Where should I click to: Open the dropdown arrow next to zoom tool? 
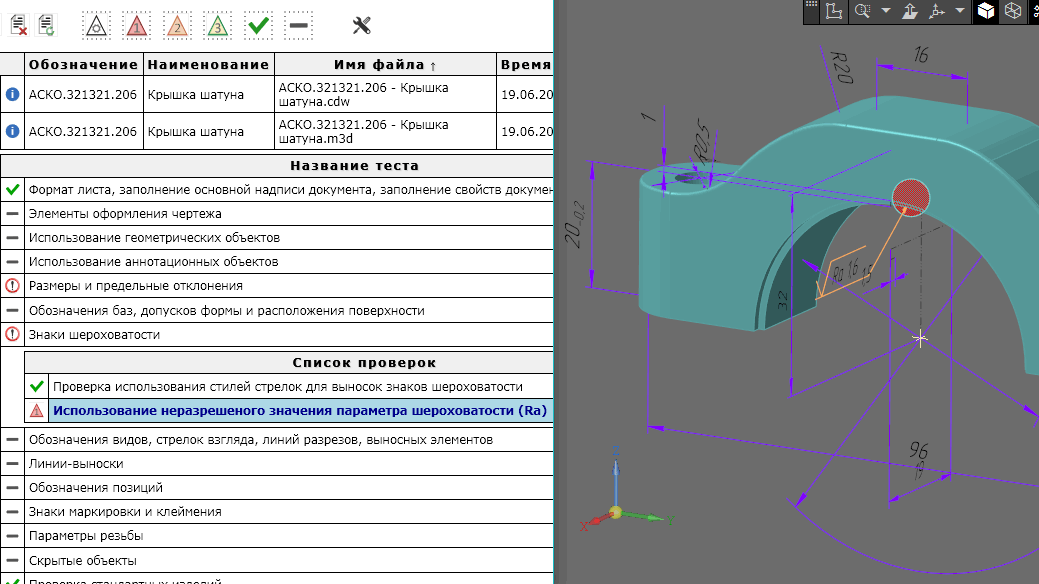point(886,11)
